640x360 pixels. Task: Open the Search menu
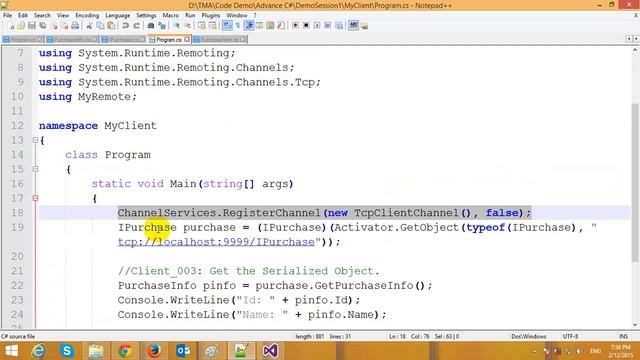coord(42,15)
